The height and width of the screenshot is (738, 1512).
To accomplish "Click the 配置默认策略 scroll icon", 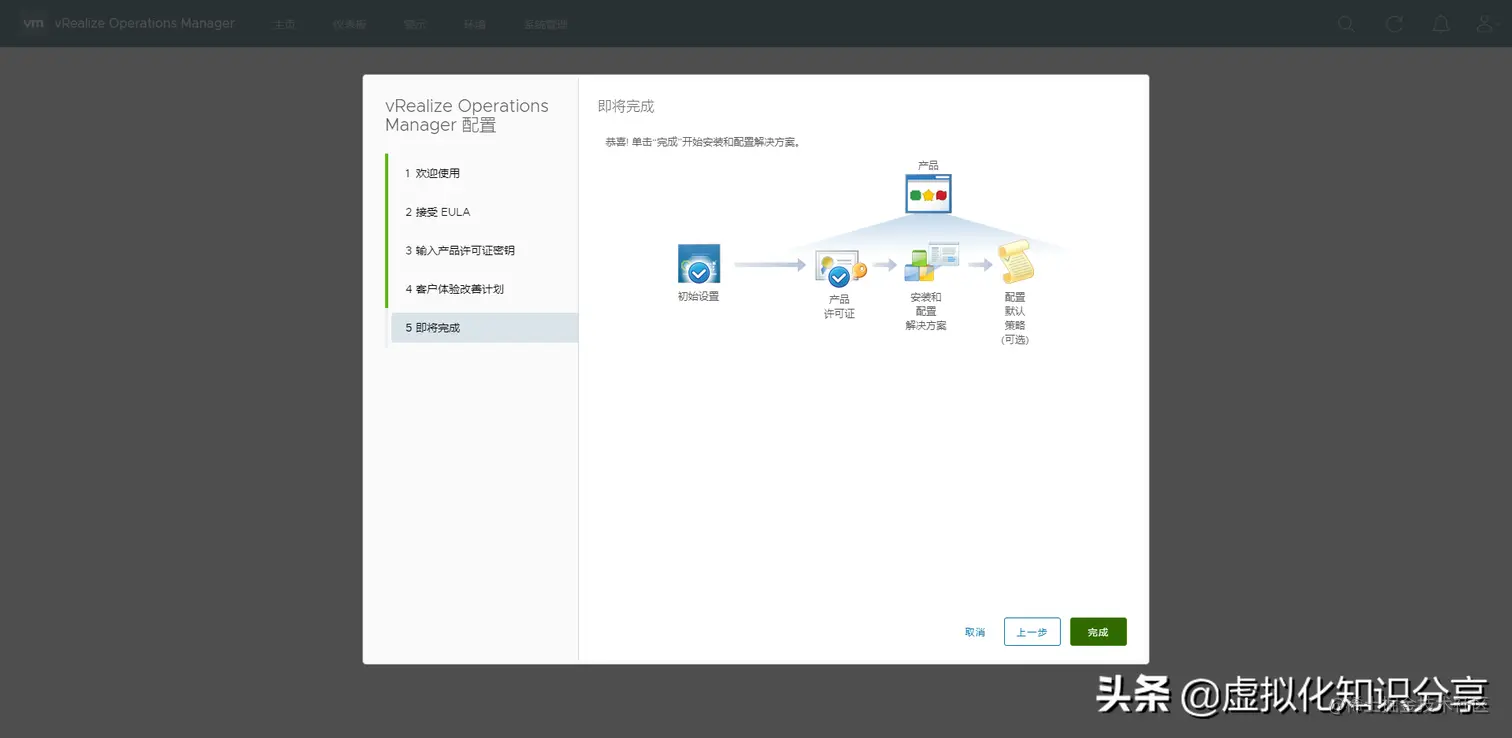I will pyautogui.click(x=1017, y=261).
